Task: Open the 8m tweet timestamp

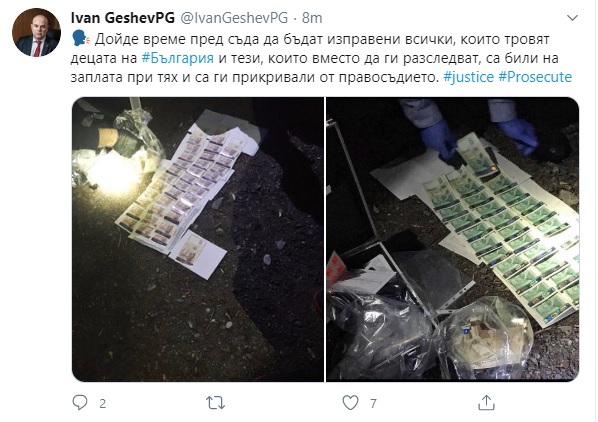Action: [x=312, y=18]
